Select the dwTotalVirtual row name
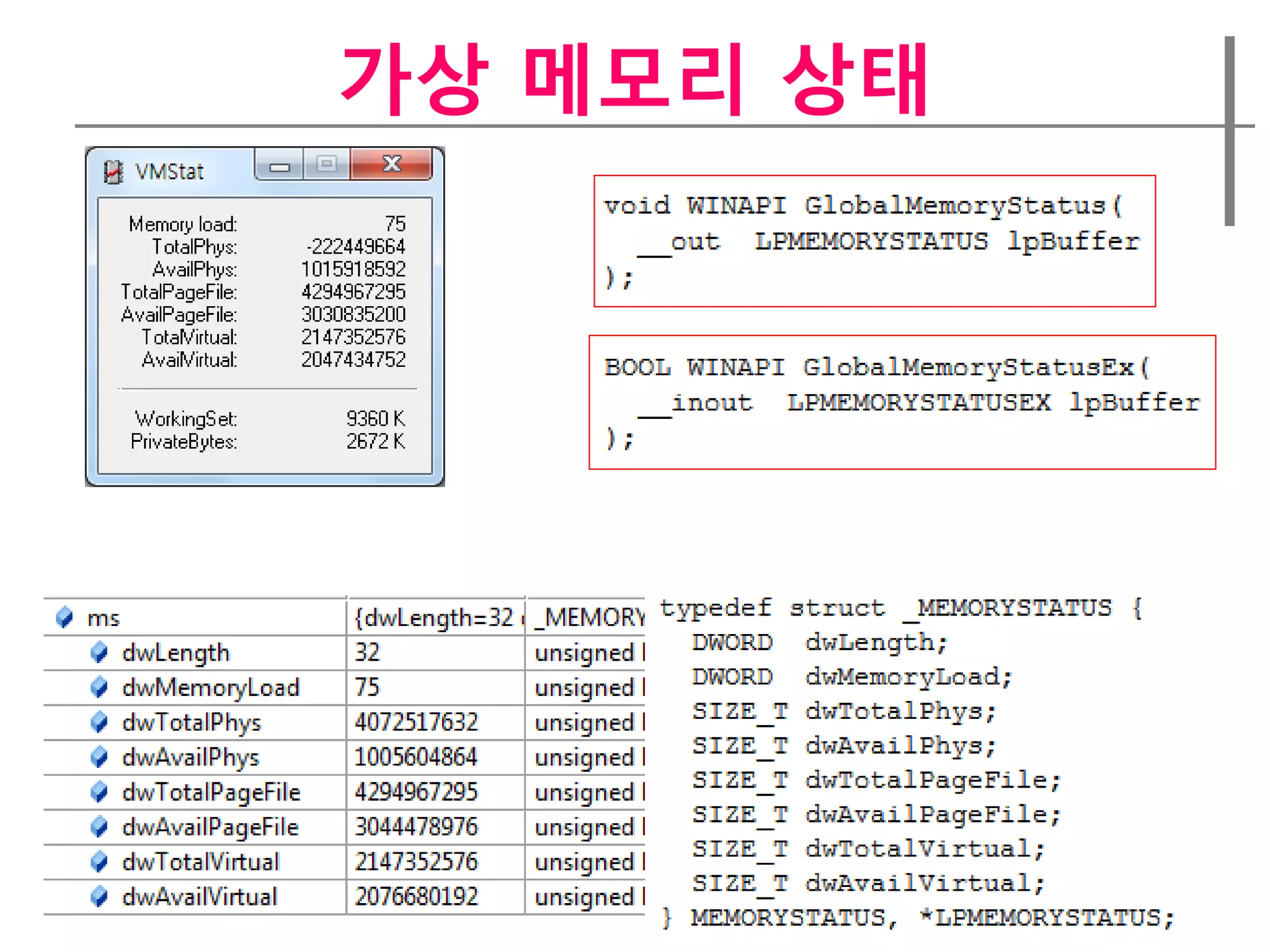 pyautogui.click(x=201, y=862)
